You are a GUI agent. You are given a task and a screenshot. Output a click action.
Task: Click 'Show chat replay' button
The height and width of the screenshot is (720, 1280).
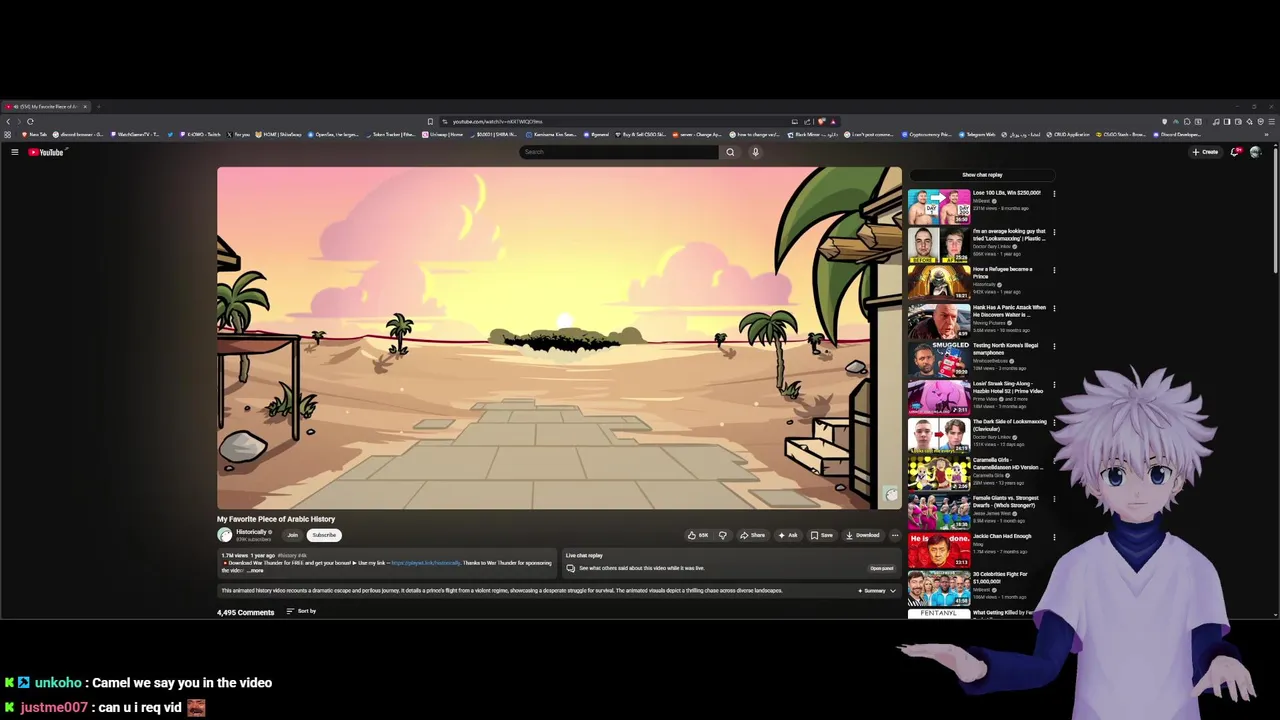982,175
